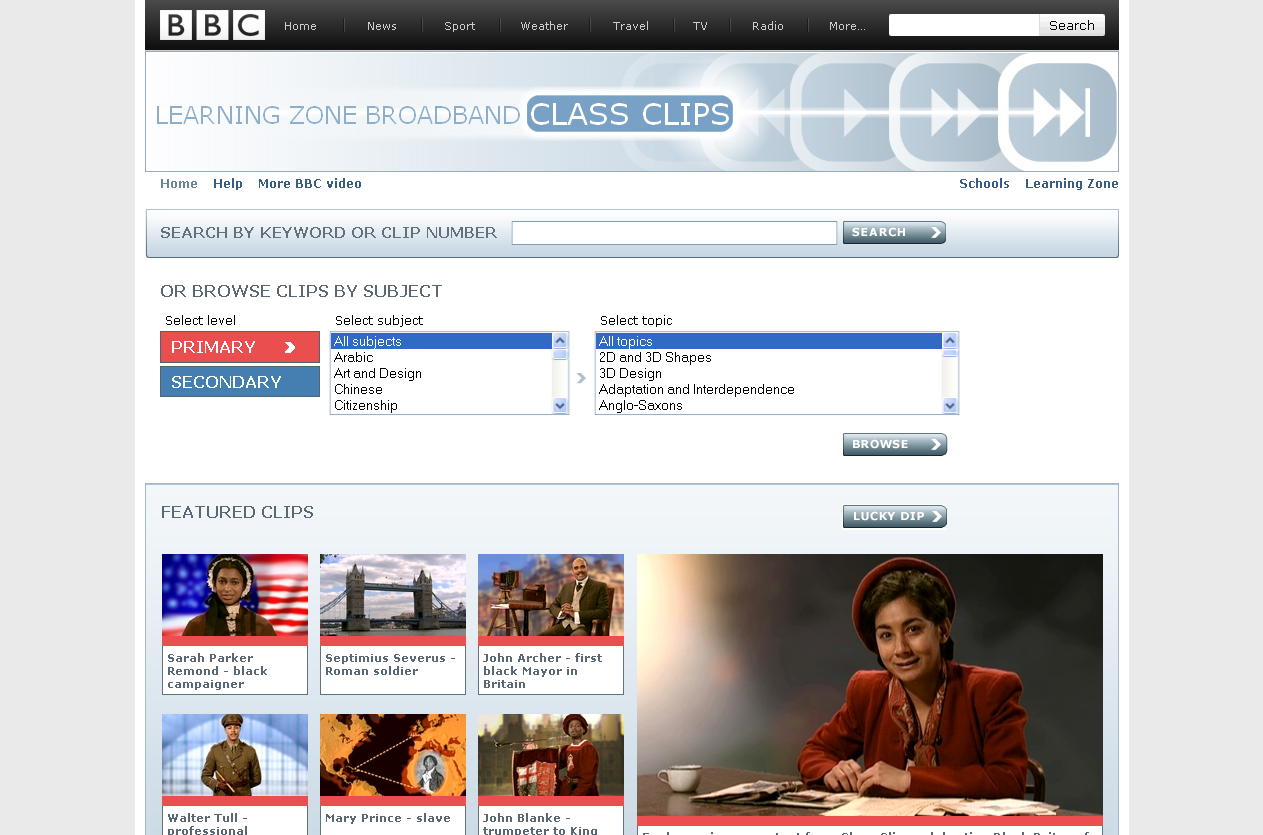Select All subjects in the subject list
This screenshot has height=835, width=1263.
coord(441,341)
